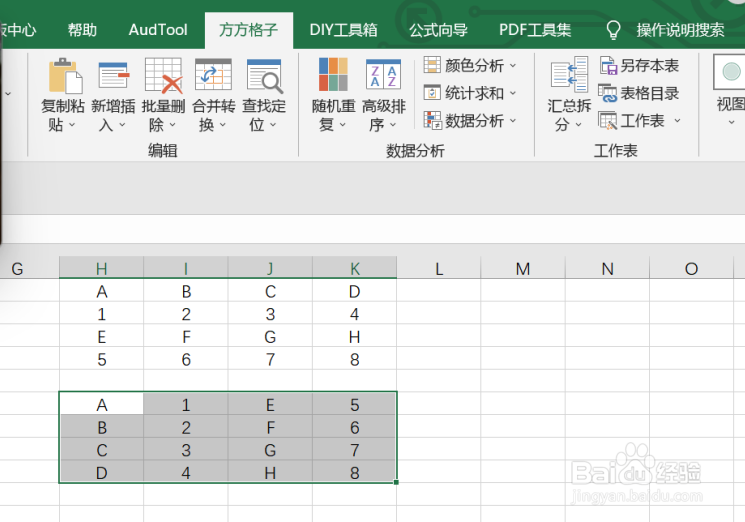The height and width of the screenshot is (522, 745).
Task: Select column G header
Action: coord(29,268)
